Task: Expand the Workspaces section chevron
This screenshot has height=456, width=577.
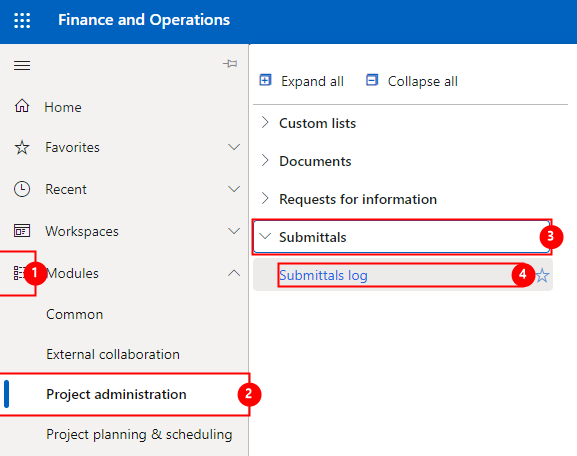Action: pos(234,231)
